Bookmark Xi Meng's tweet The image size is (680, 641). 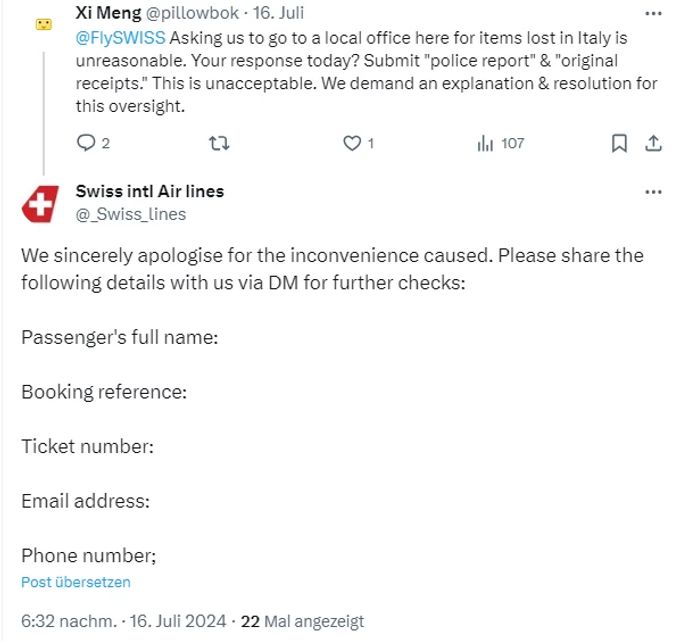pos(619,143)
